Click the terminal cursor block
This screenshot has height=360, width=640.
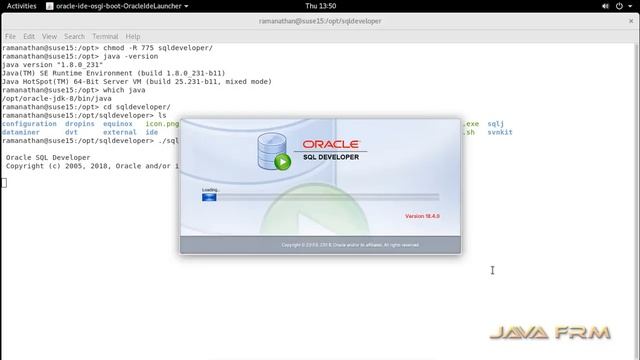[x=4, y=183]
